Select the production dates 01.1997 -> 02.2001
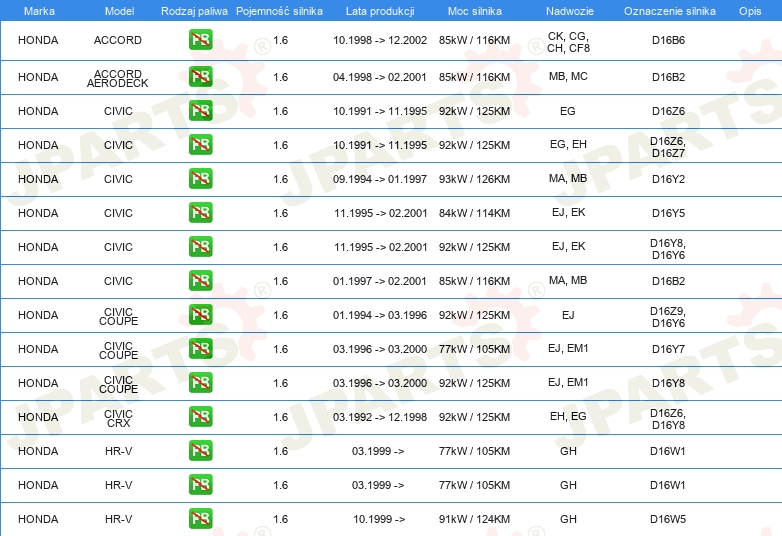 (x=380, y=281)
